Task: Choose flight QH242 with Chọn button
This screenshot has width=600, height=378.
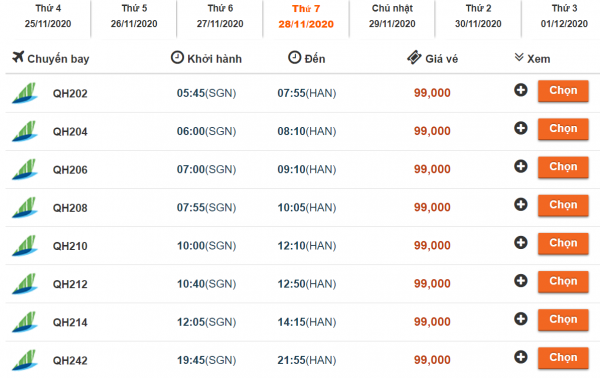Action: click(563, 358)
